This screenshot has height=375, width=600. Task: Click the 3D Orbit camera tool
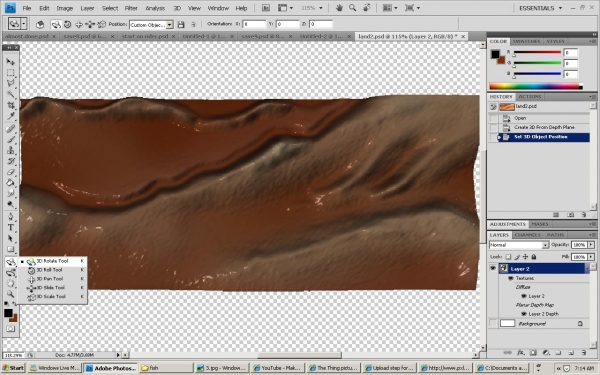point(10,273)
